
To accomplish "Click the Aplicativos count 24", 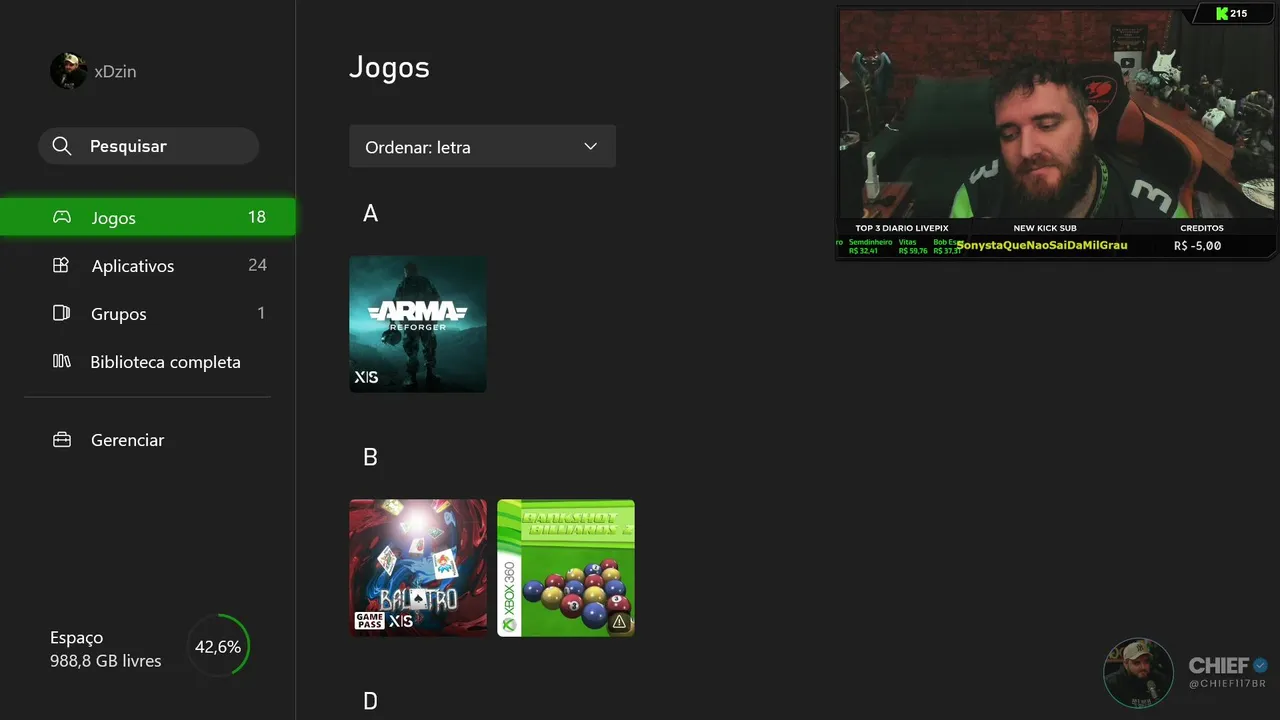I will [x=257, y=265].
